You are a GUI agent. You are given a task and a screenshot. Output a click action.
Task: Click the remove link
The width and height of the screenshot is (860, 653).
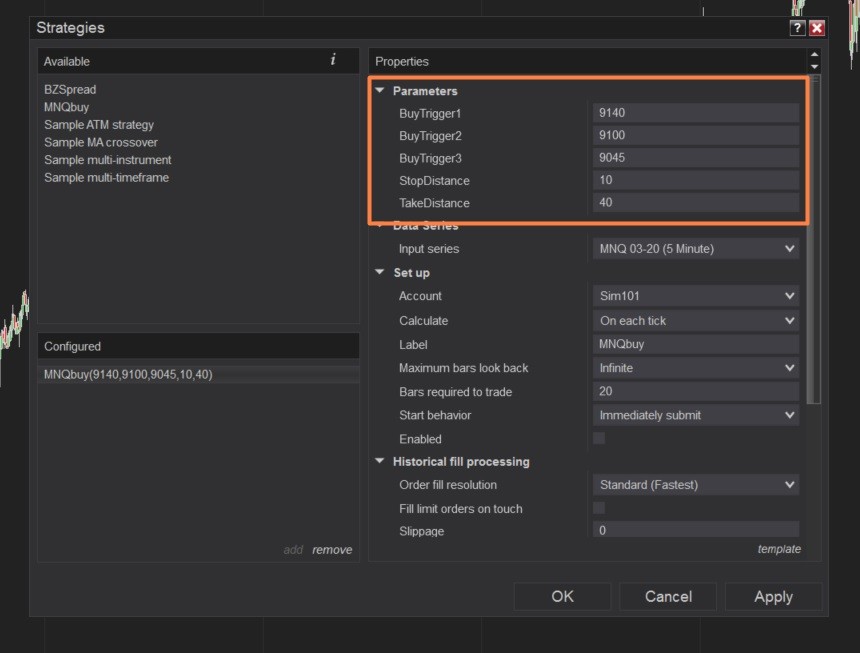[332, 549]
